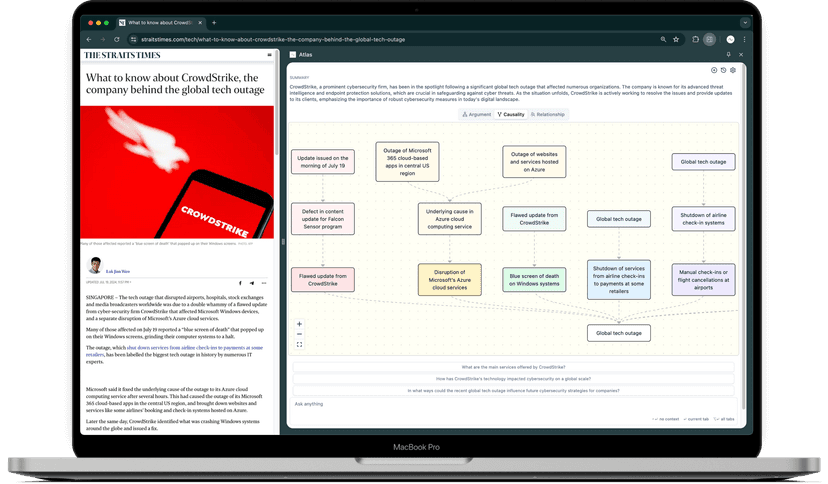The height and width of the screenshot is (484, 828).
Task: Open a new browser tab with plus
Action: (214, 23)
